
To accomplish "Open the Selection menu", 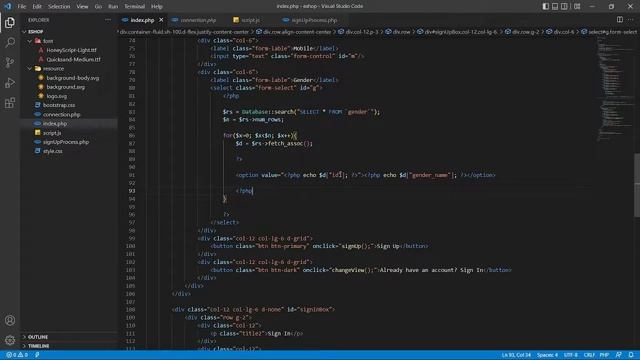I will coord(59,7).
